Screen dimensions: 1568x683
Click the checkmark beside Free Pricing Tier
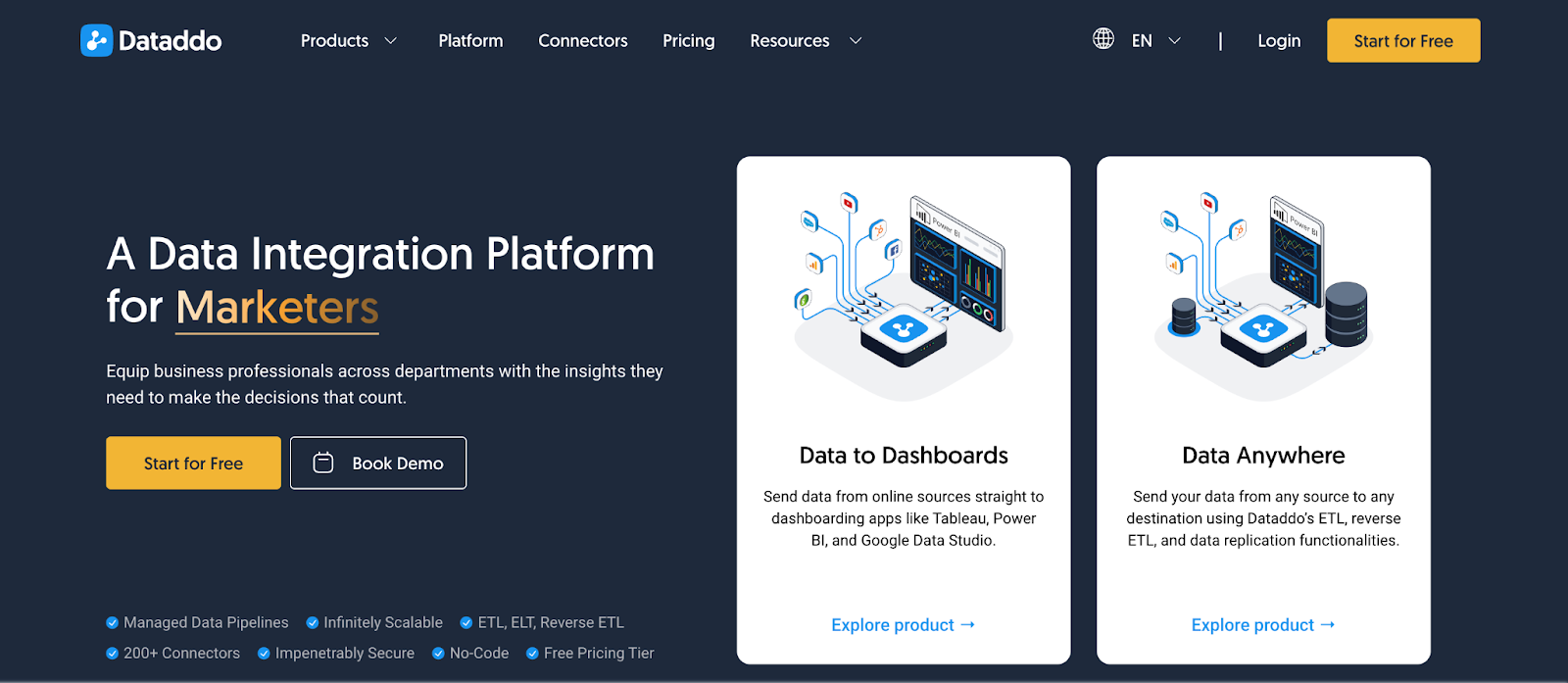click(532, 654)
